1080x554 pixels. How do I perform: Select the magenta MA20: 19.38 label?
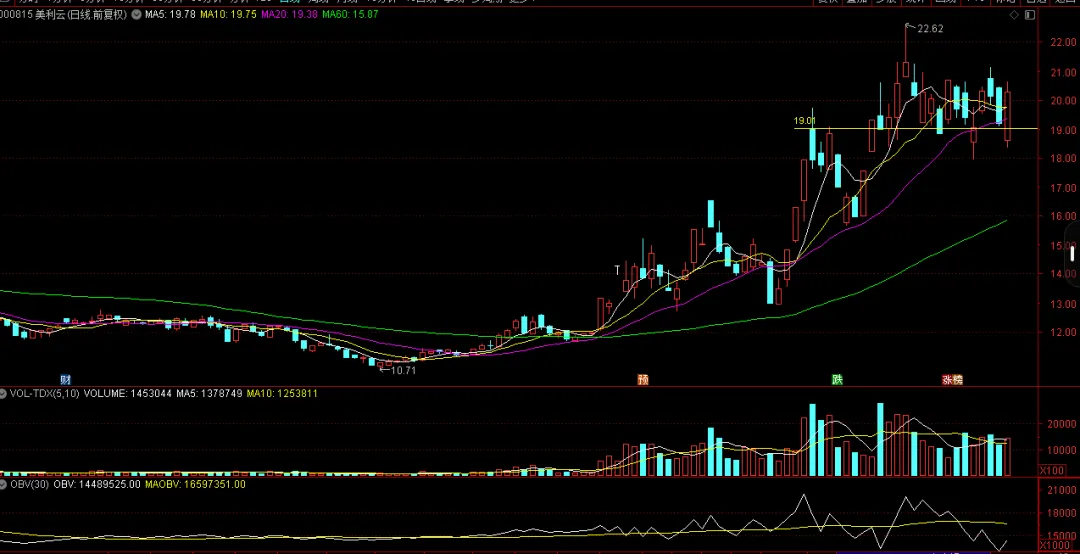tap(290, 14)
